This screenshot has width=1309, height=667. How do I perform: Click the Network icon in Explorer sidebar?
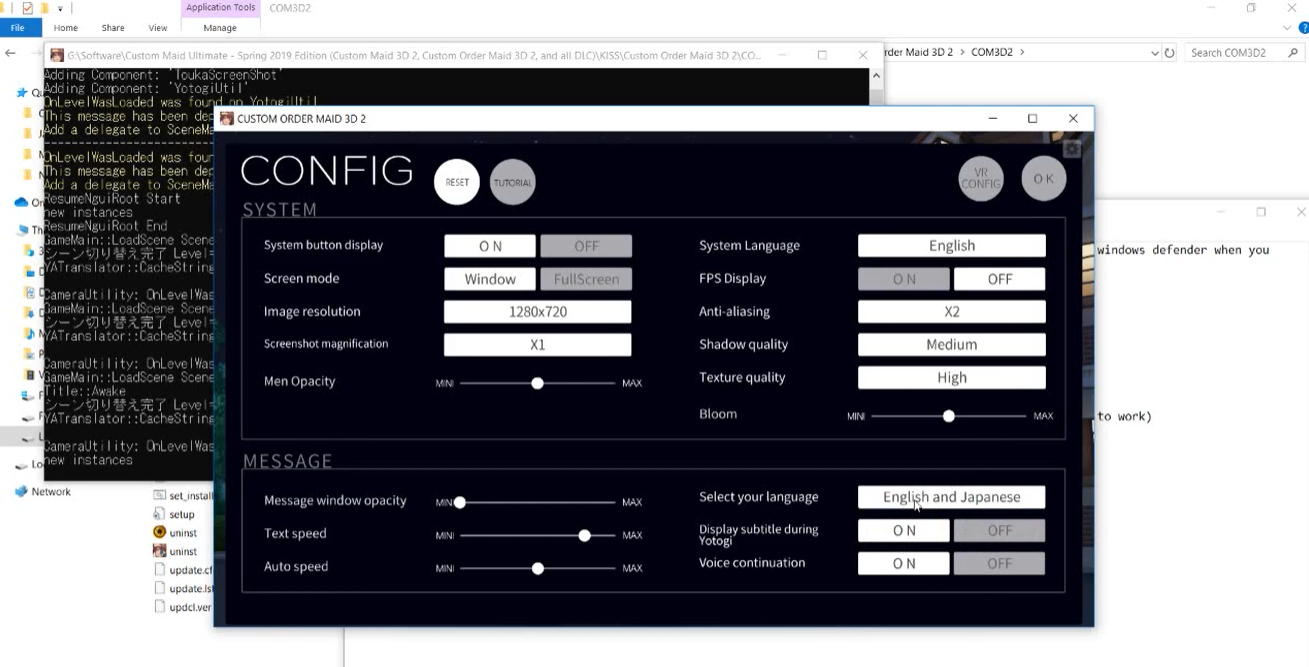21,492
